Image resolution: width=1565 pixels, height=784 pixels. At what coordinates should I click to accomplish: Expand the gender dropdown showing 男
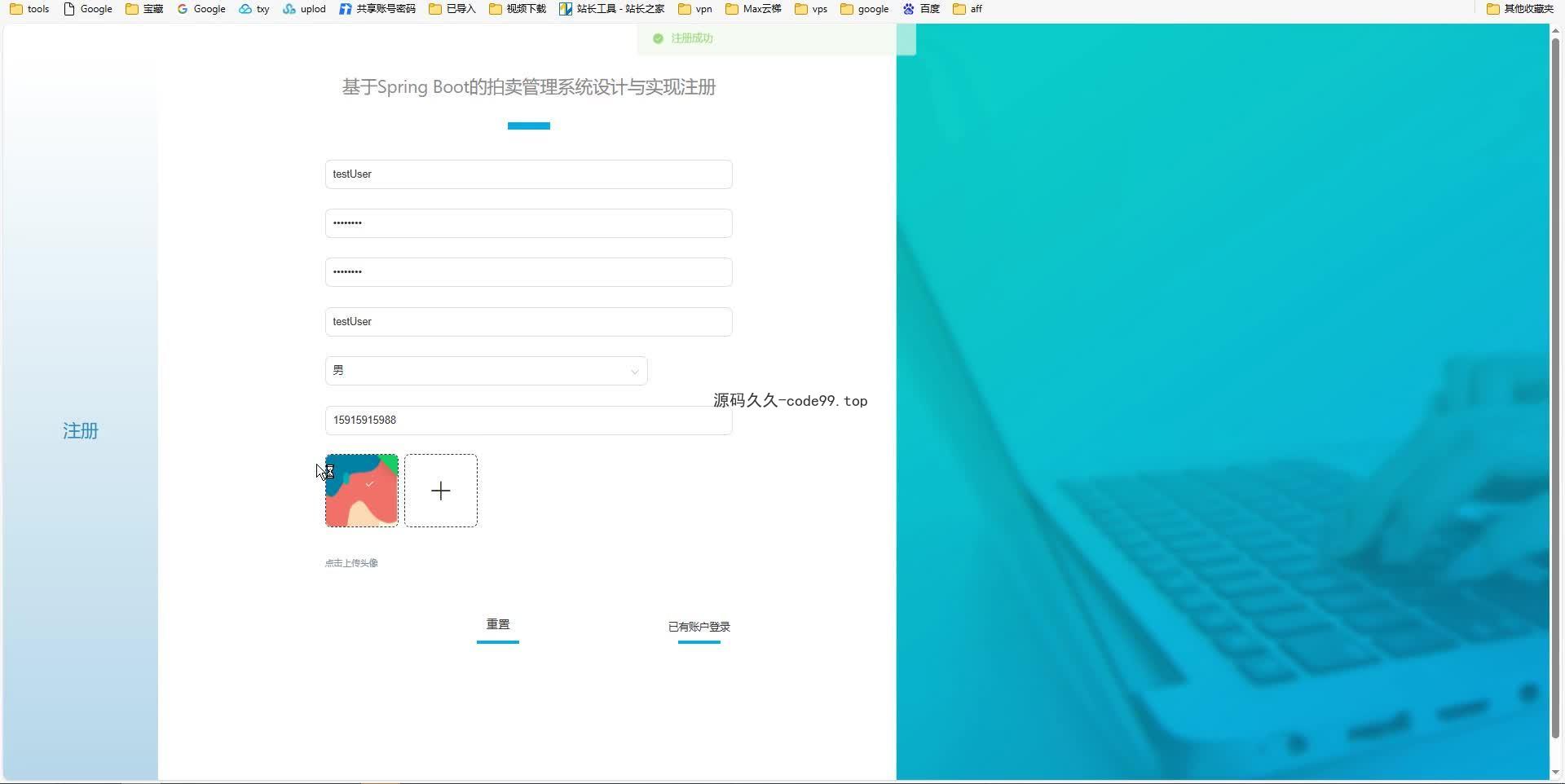pyautogui.click(x=486, y=371)
